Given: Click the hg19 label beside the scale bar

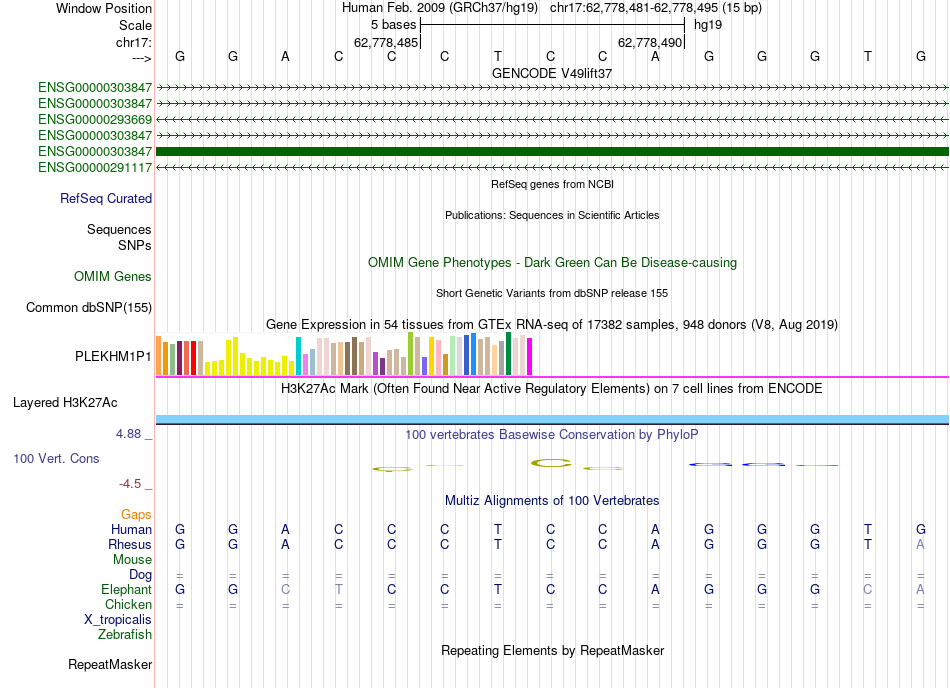Looking at the screenshot, I should [x=708, y=25].
